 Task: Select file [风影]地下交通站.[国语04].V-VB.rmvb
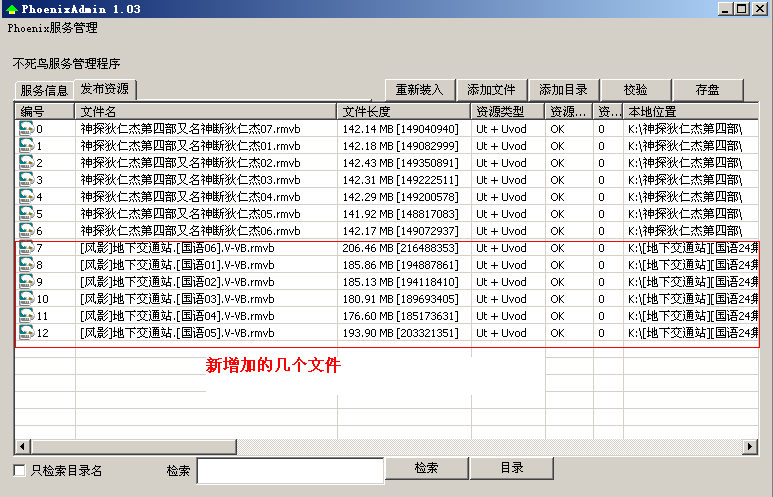click(177, 316)
